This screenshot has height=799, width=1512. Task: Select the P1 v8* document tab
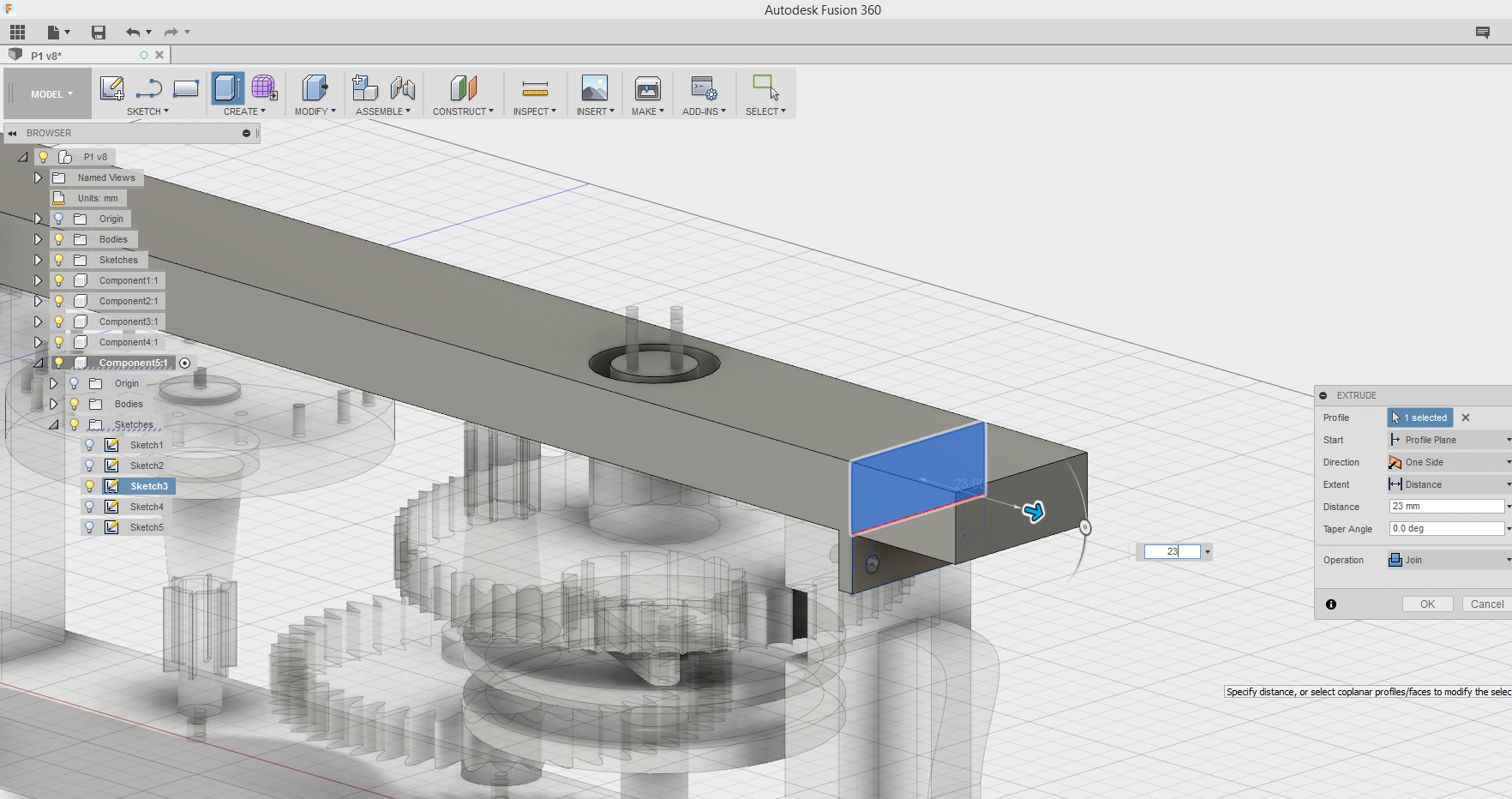click(x=46, y=56)
